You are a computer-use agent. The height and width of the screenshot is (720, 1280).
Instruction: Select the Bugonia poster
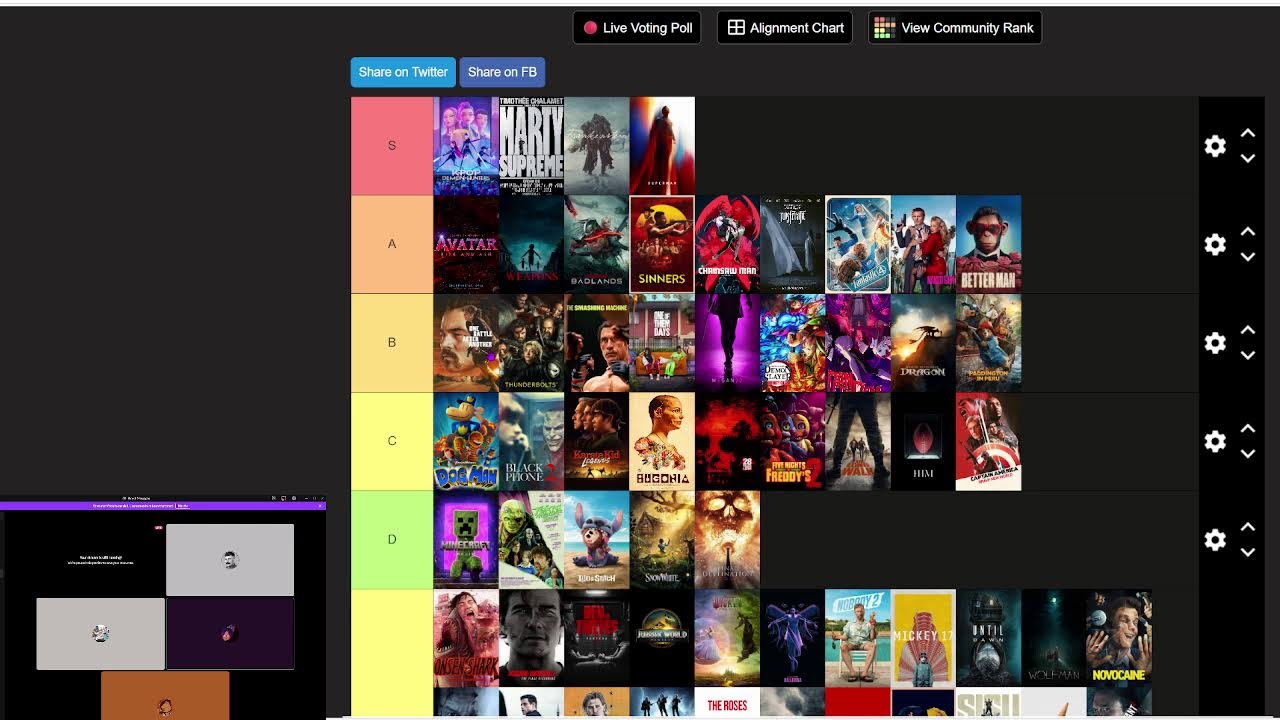point(662,441)
